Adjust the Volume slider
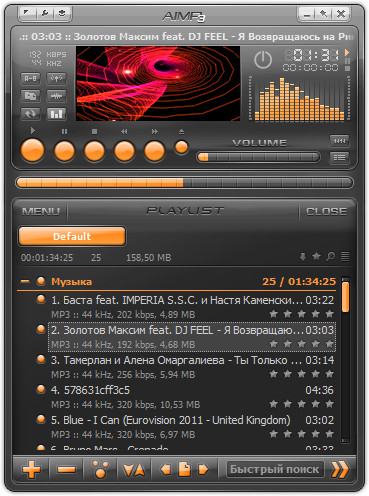The height and width of the screenshot is (496, 369). point(258,157)
